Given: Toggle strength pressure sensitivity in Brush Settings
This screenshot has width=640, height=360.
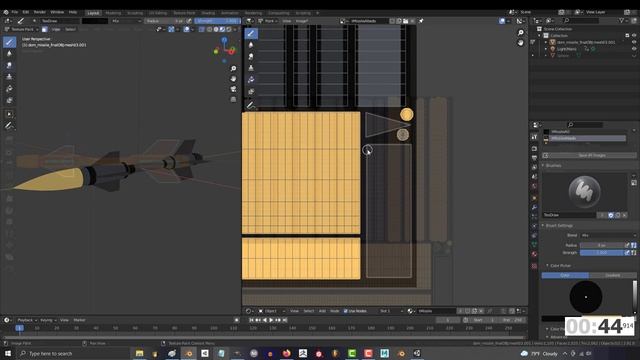Looking at the screenshot, I should [627, 253].
